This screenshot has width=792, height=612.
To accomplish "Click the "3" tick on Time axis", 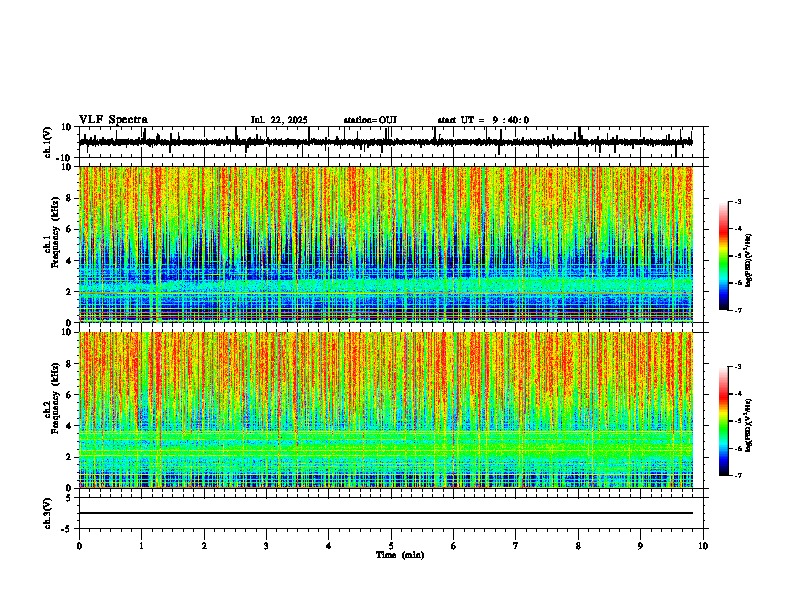I will (266, 546).
